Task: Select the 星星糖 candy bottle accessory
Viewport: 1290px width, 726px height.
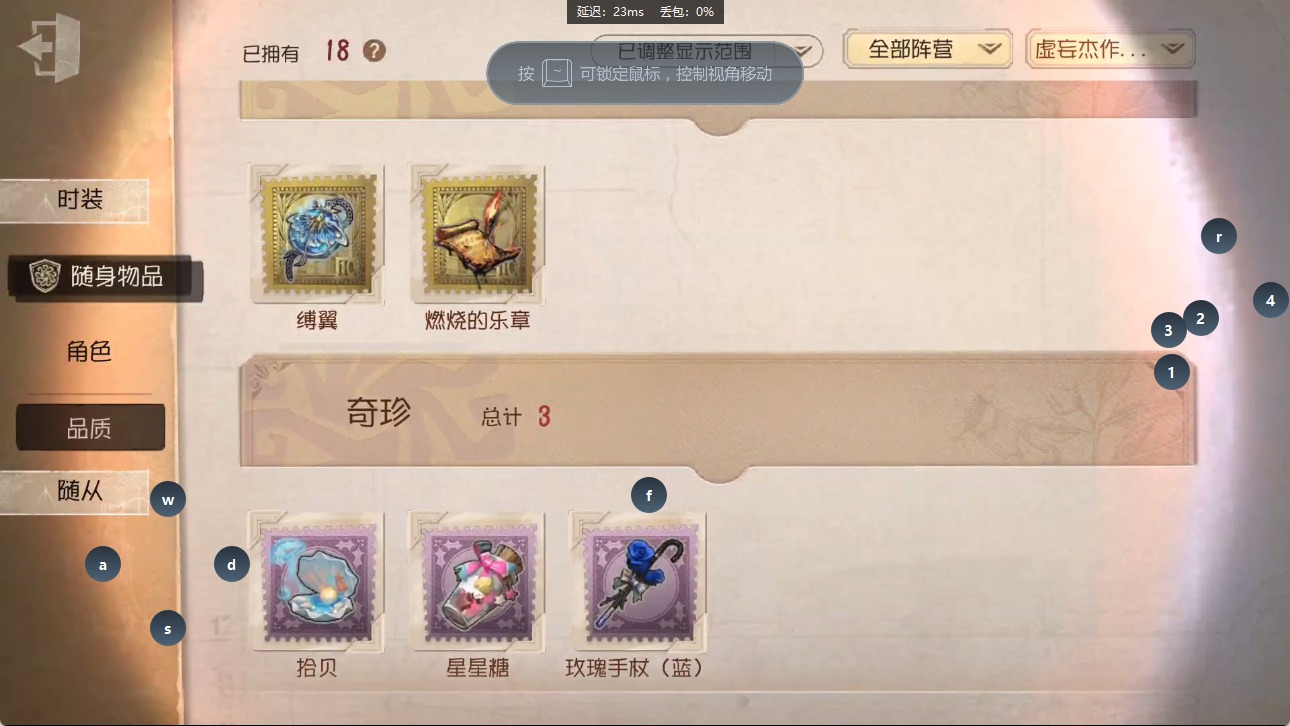Action: (x=477, y=581)
